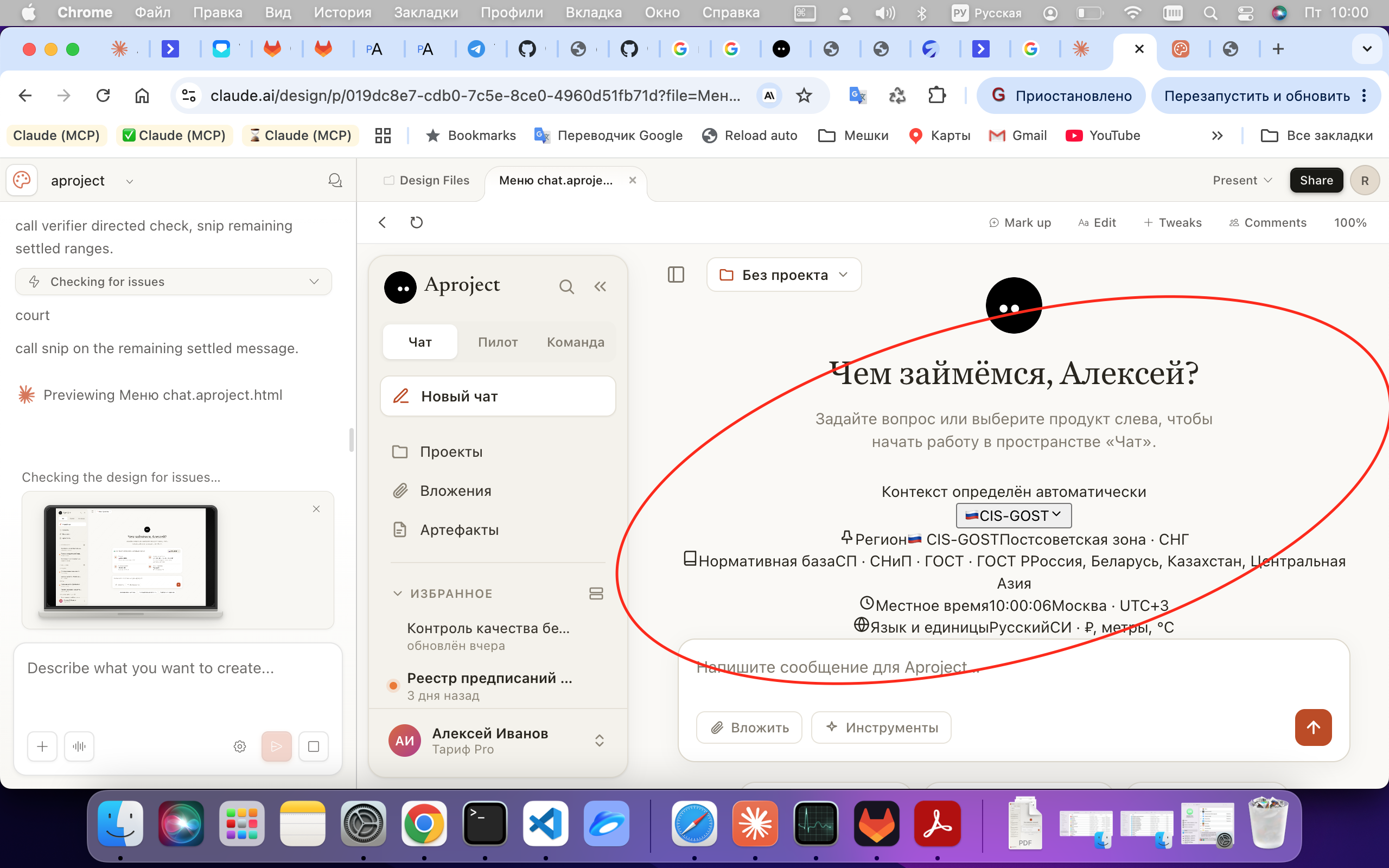Collapse the Aproject sidebar with double chevron
Image resolution: width=1389 pixels, height=868 pixels.
tap(601, 286)
